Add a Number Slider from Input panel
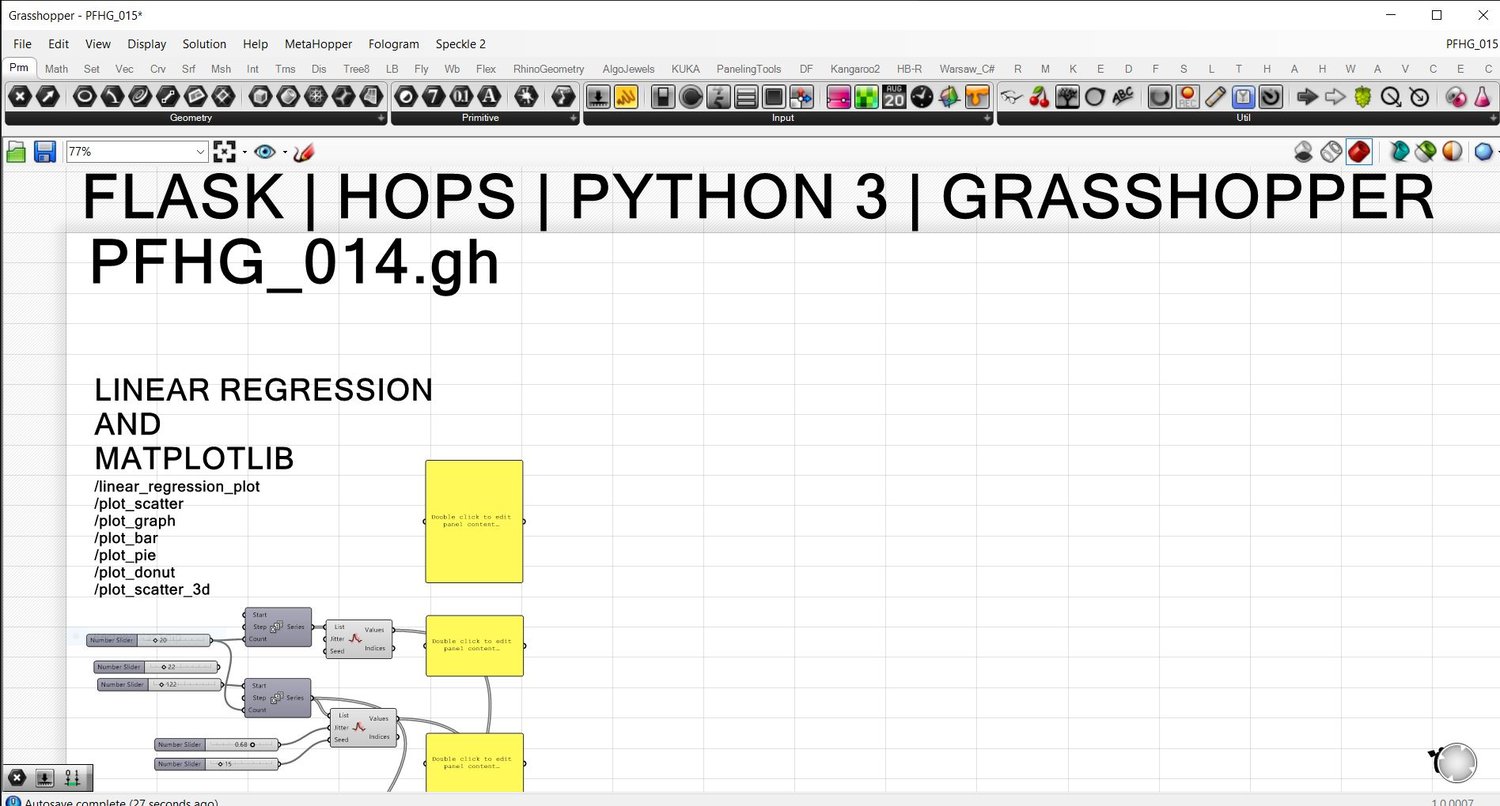This screenshot has height=806, width=1500. [x=598, y=97]
